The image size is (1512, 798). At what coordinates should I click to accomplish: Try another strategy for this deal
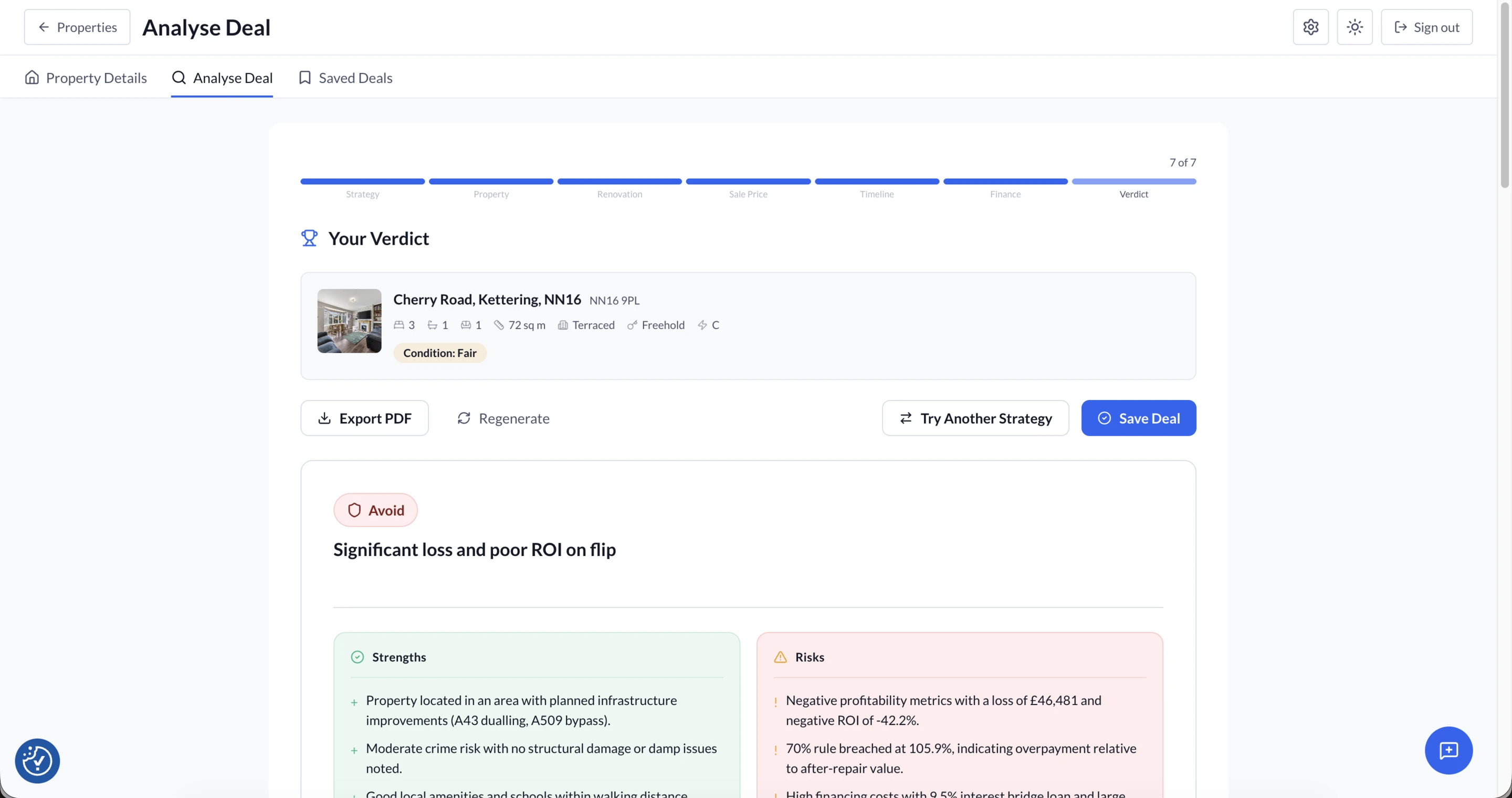click(x=975, y=418)
